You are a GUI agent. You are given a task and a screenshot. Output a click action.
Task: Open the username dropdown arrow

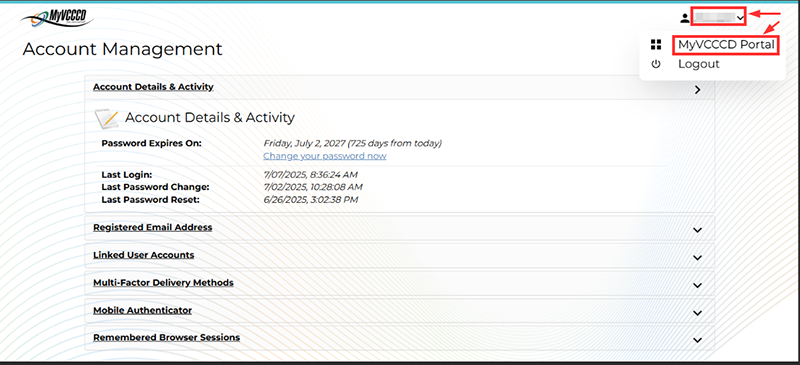[x=740, y=18]
